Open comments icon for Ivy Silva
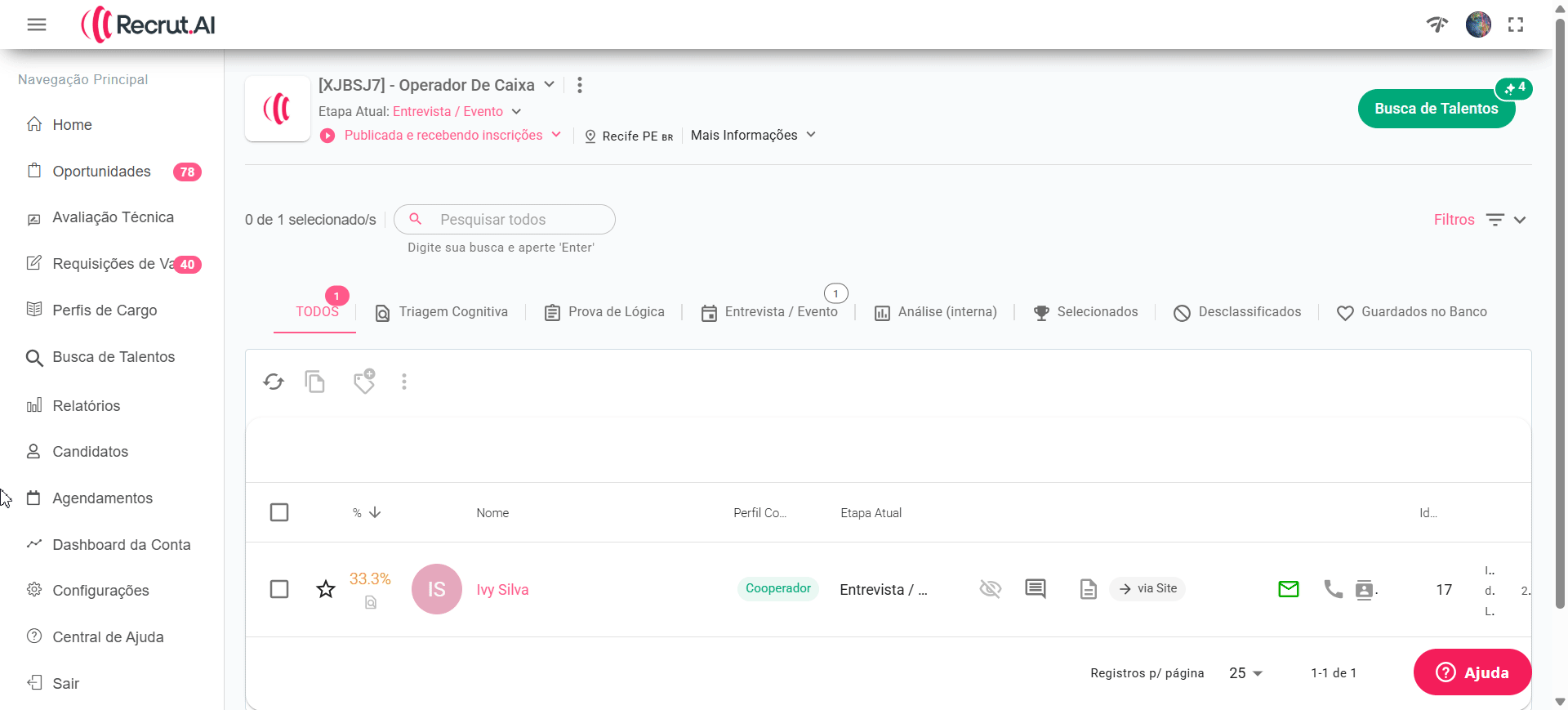The height and width of the screenshot is (710, 1568). tap(1036, 588)
